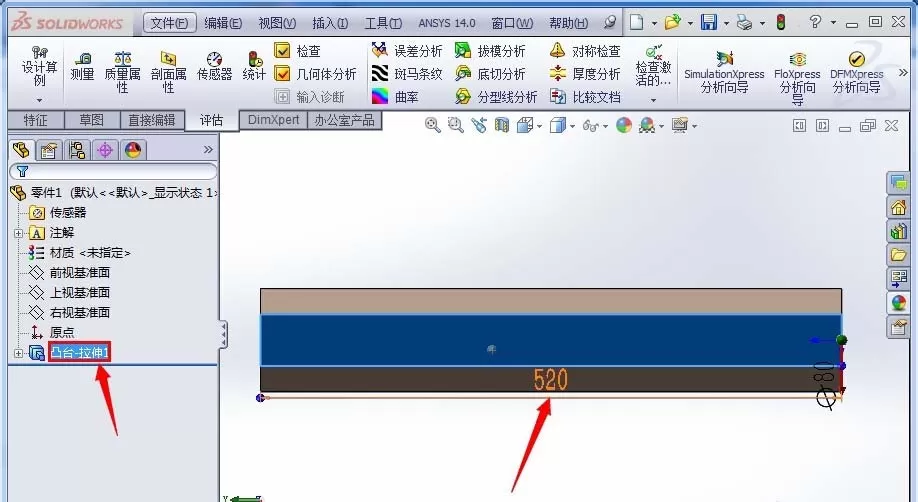This screenshot has height=502, width=918.
Task: Toggle the 几何体分析 checkbox
Action: [x=282, y=74]
